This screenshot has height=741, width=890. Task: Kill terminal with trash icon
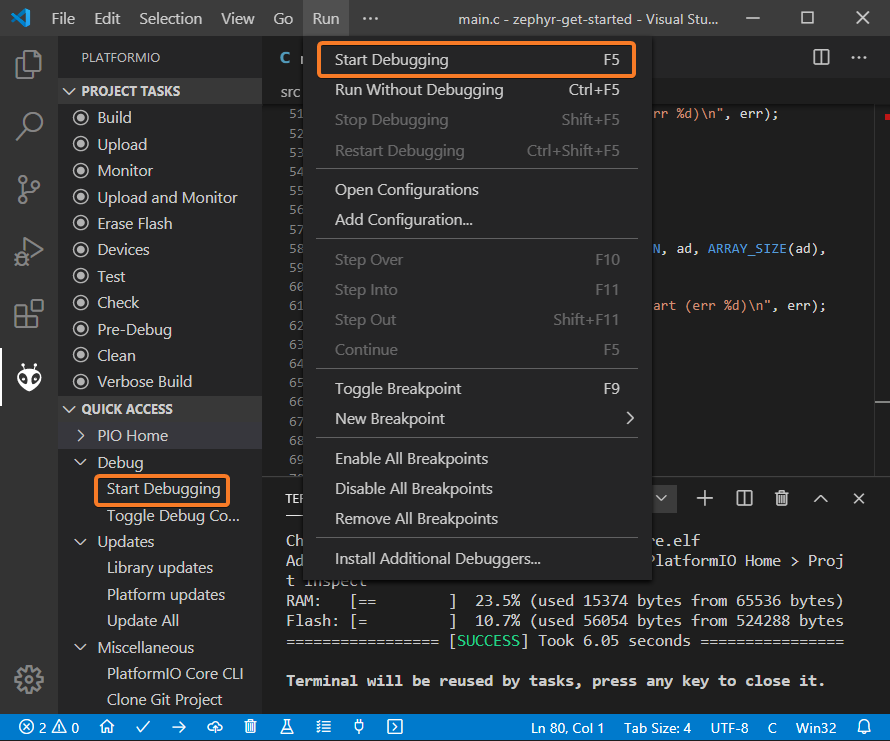(x=782, y=499)
